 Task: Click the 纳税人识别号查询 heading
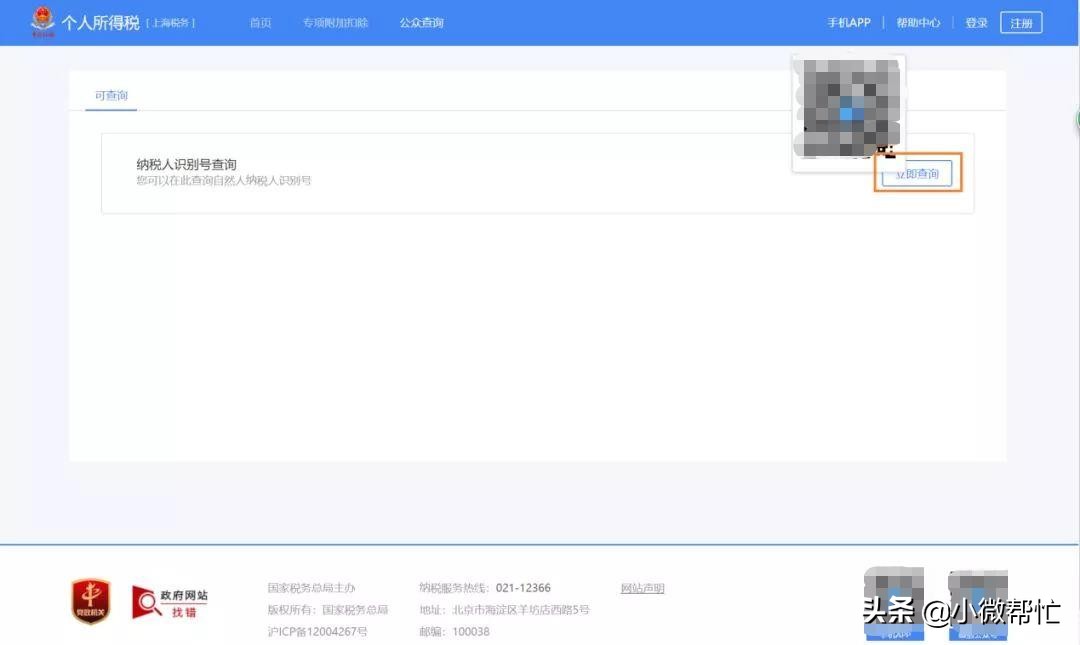click(x=186, y=164)
